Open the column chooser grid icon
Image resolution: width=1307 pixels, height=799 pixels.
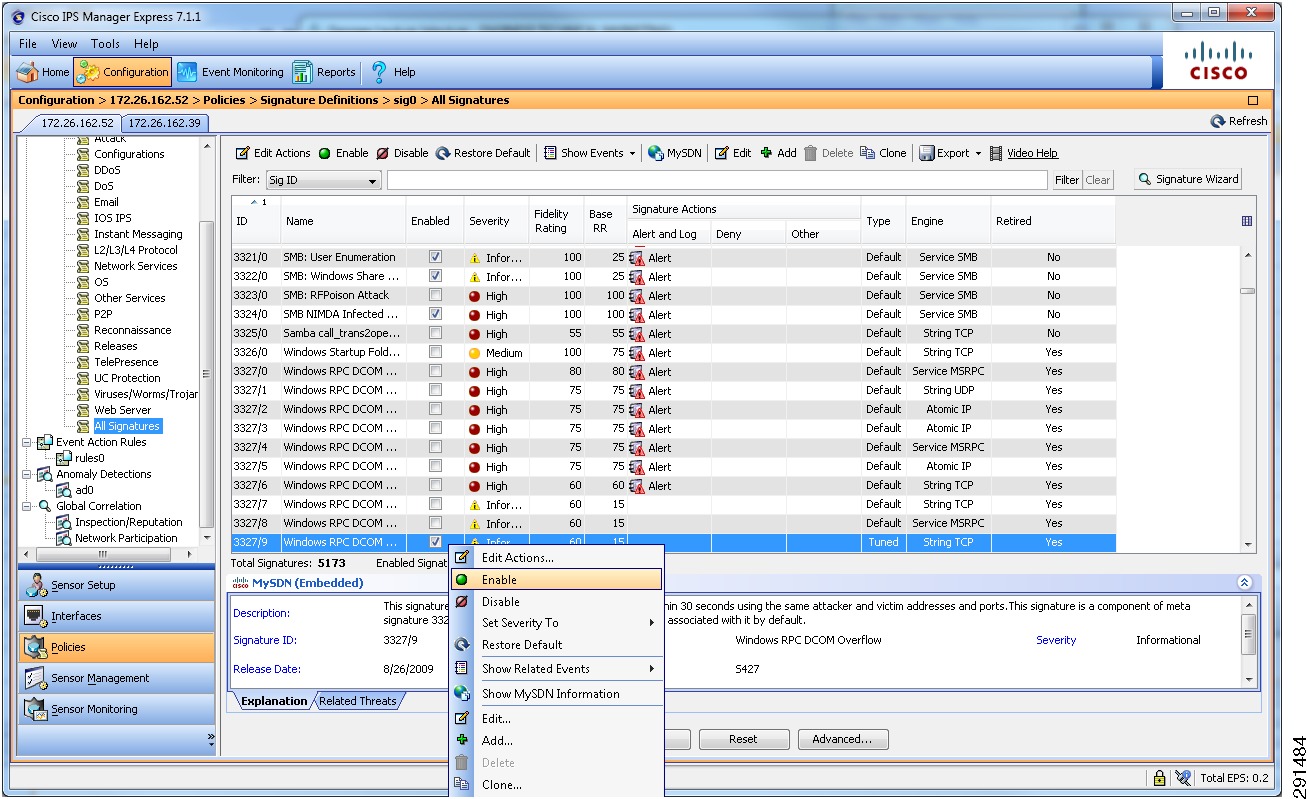1246,221
